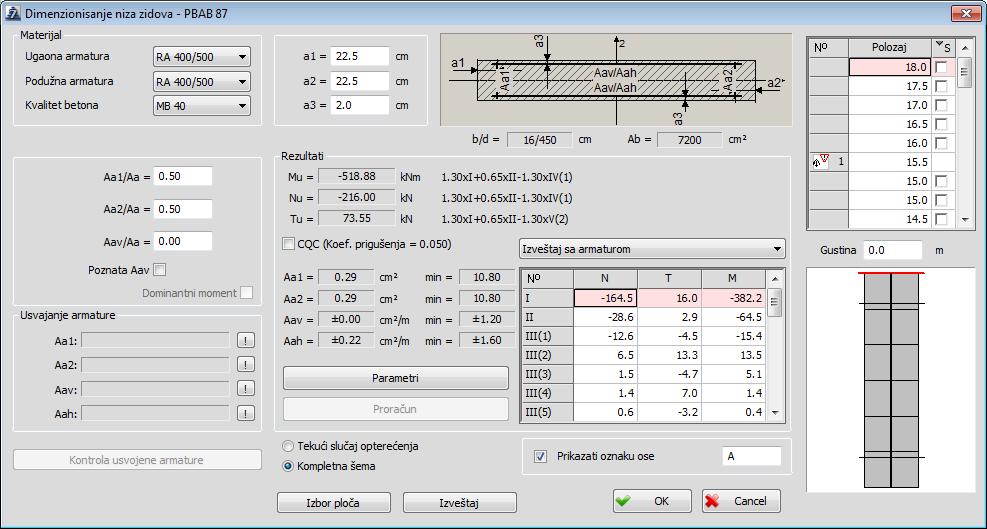Select load case row III(3) label
The image size is (987, 529).
[x=548, y=374]
